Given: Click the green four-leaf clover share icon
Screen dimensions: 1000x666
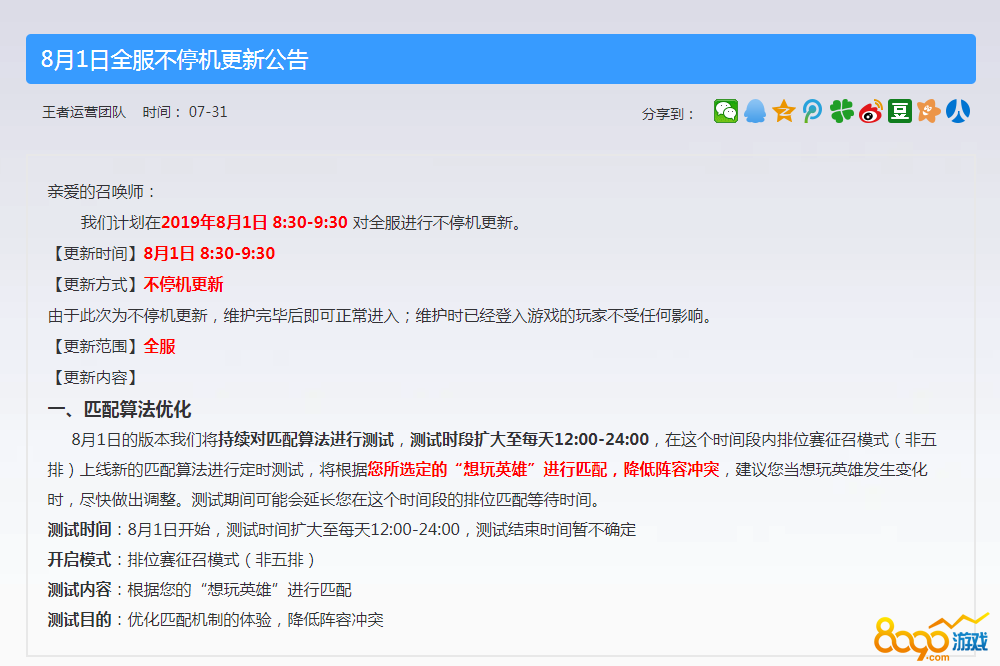Looking at the screenshot, I should (x=842, y=111).
